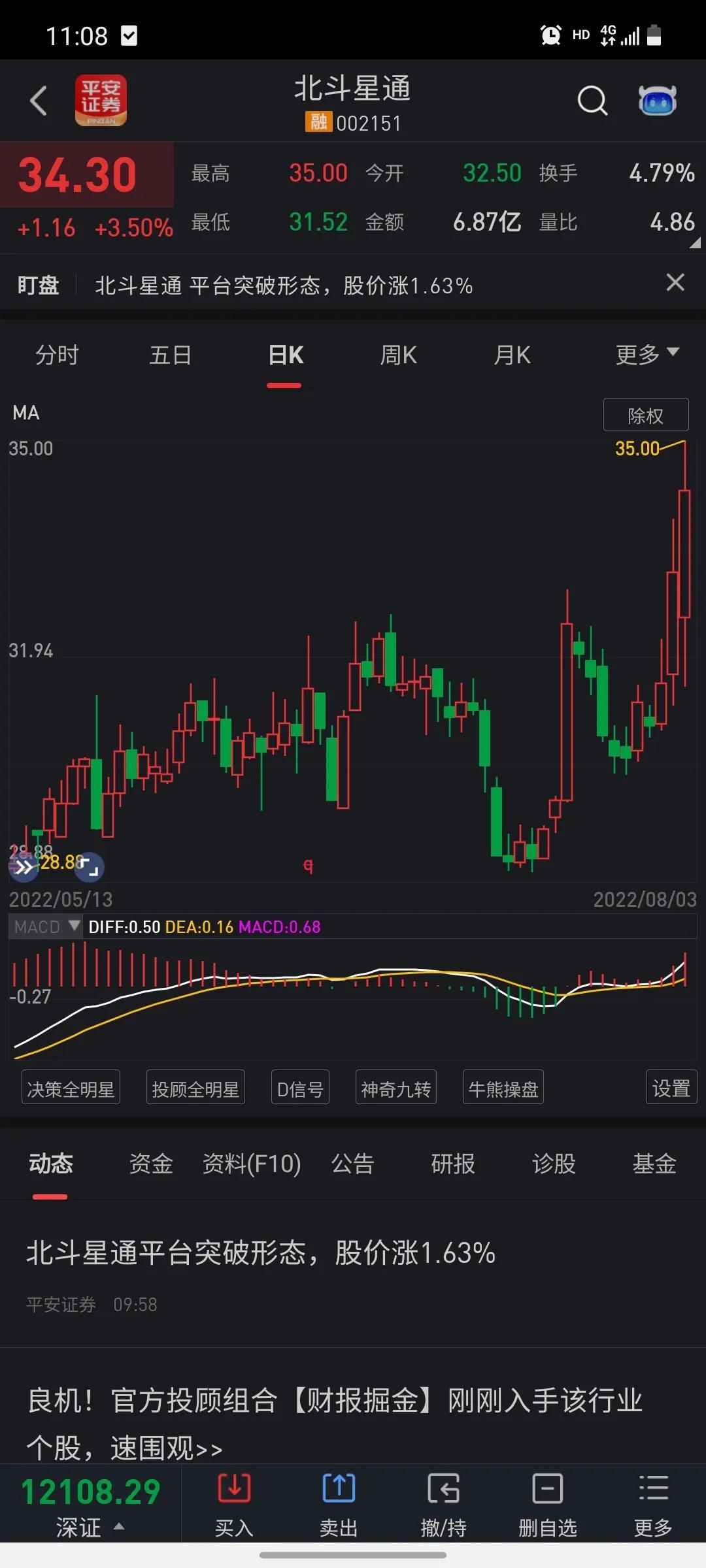Screen dimensions: 706x1568
Task: Open the stock search magnifier
Action: tap(592, 101)
